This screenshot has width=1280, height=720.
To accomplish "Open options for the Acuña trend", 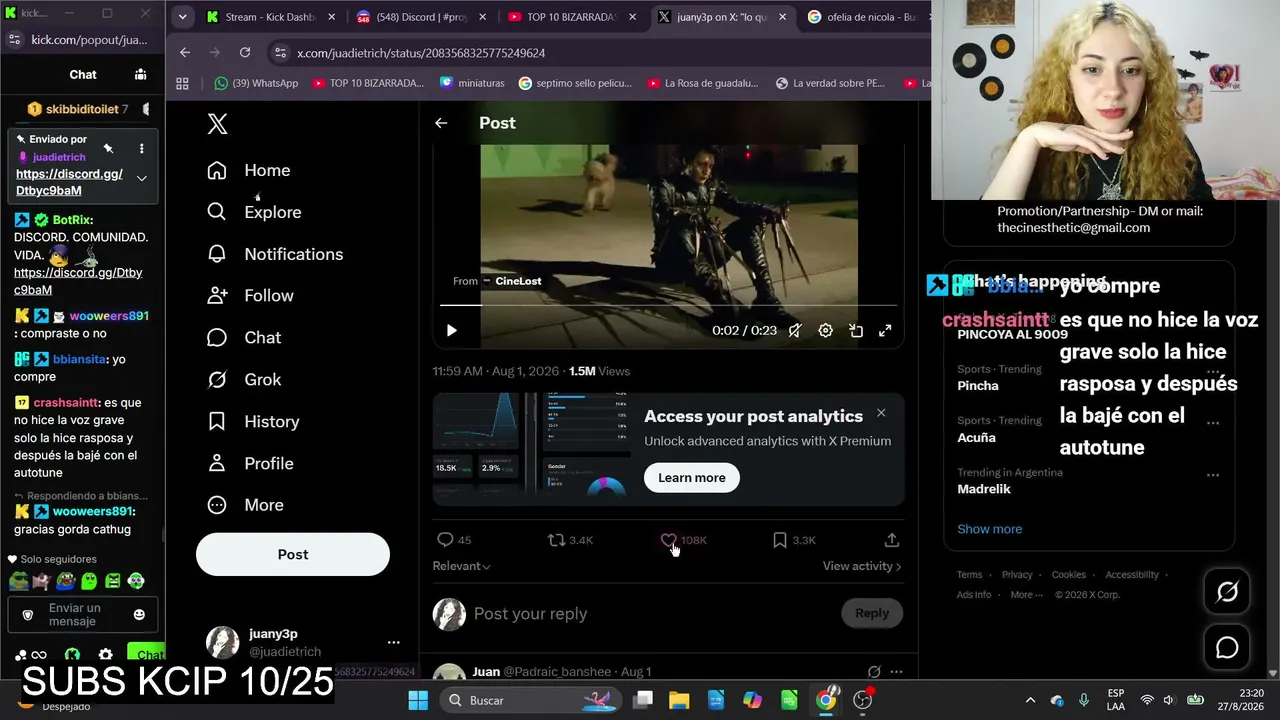I will click(x=1213, y=423).
